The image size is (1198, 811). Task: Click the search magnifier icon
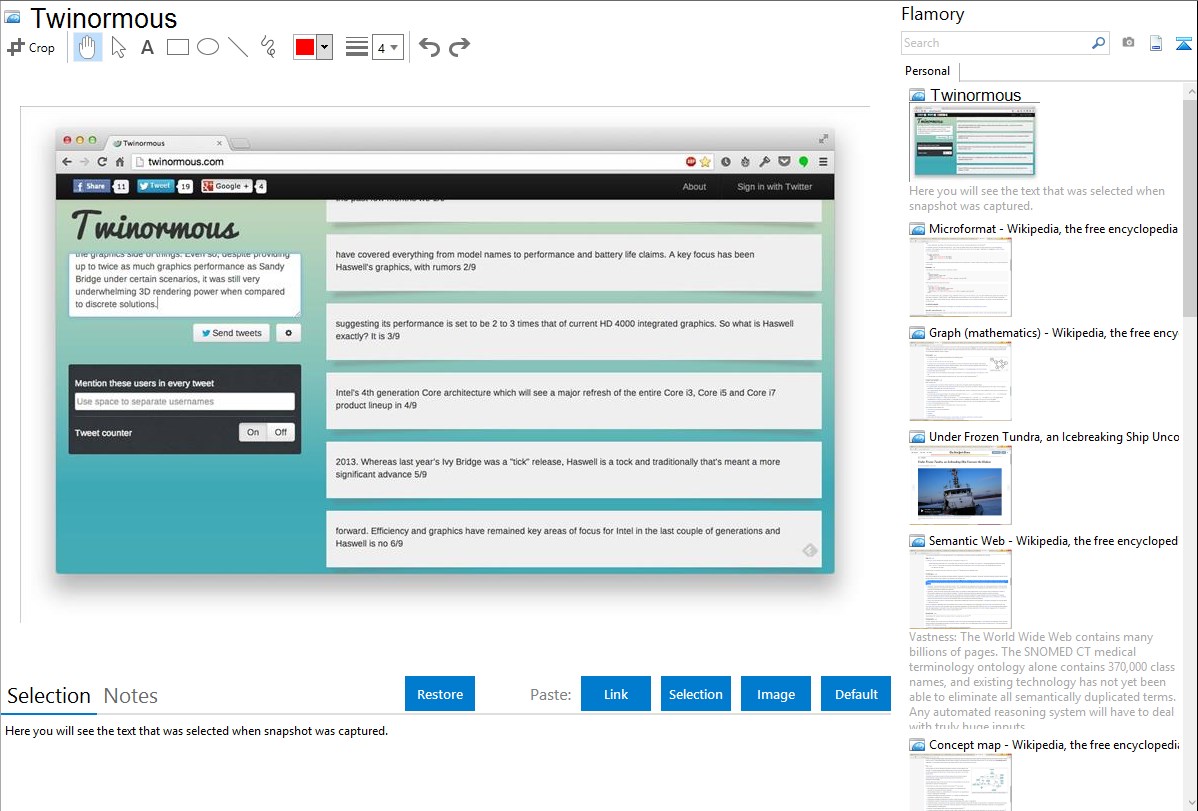click(1099, 43)
